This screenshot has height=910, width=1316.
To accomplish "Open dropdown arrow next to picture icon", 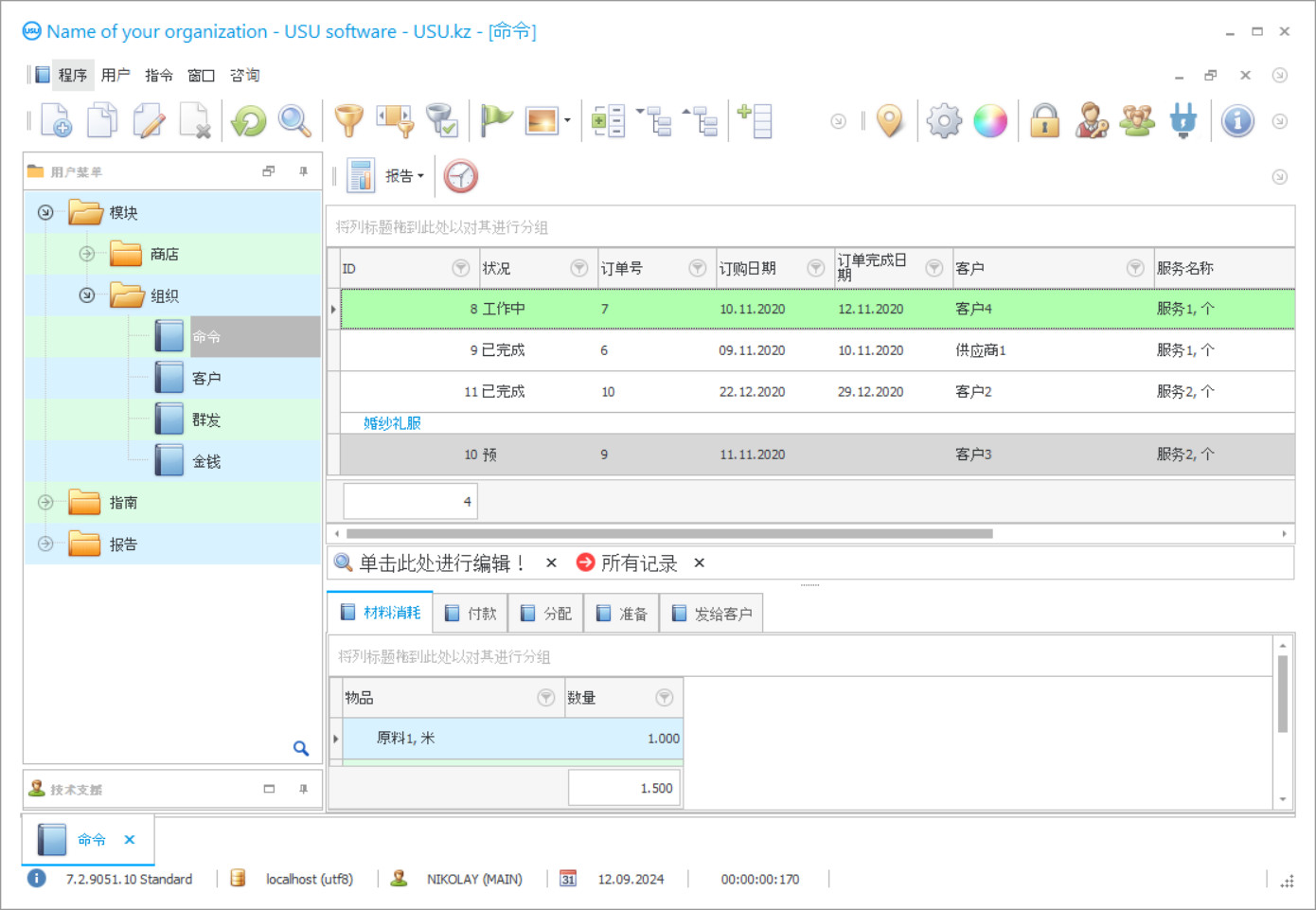I will pyautogui.click(x=567, y=121).
